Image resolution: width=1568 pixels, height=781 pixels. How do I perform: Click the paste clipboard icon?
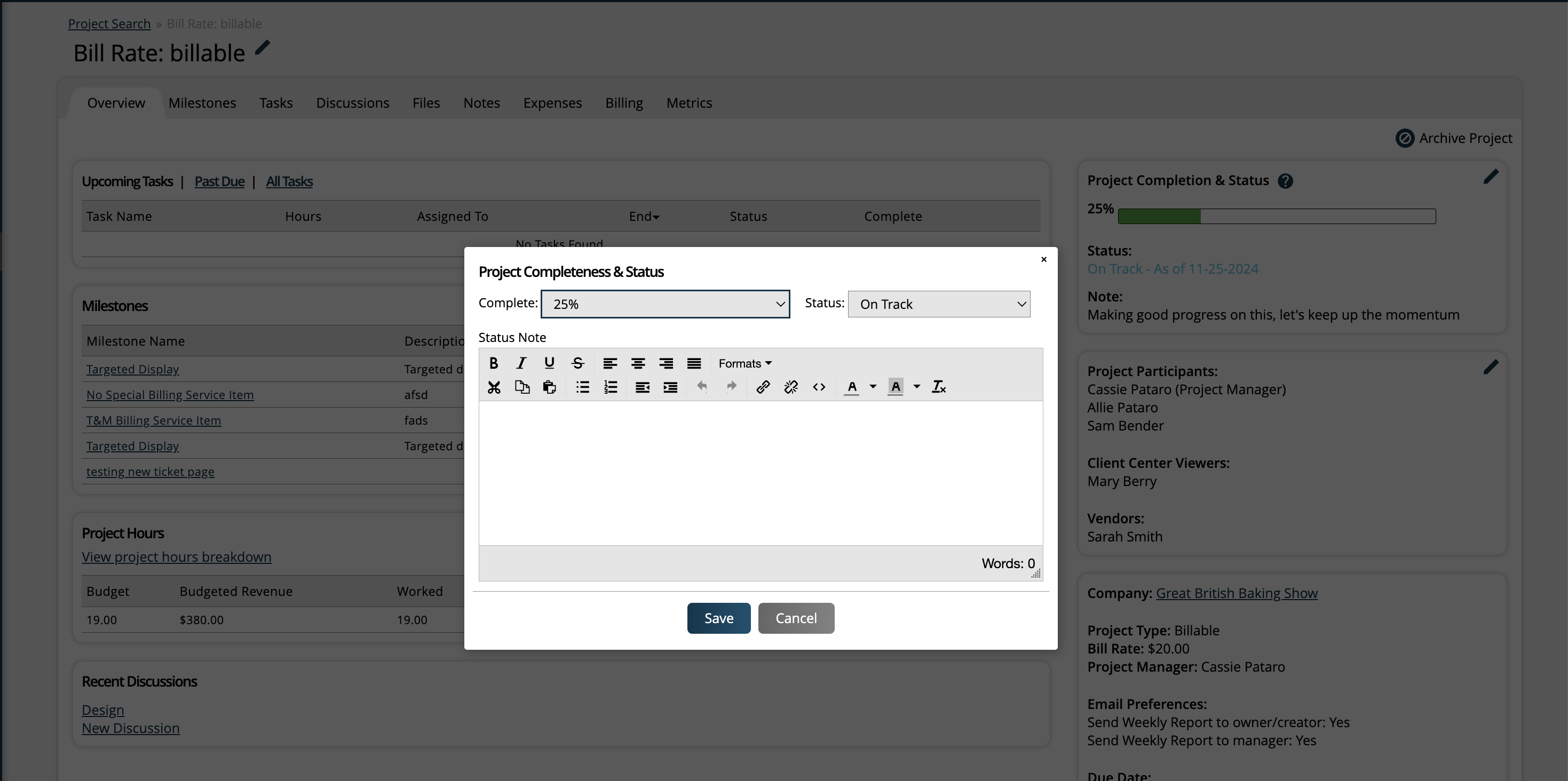pos(550,387)
